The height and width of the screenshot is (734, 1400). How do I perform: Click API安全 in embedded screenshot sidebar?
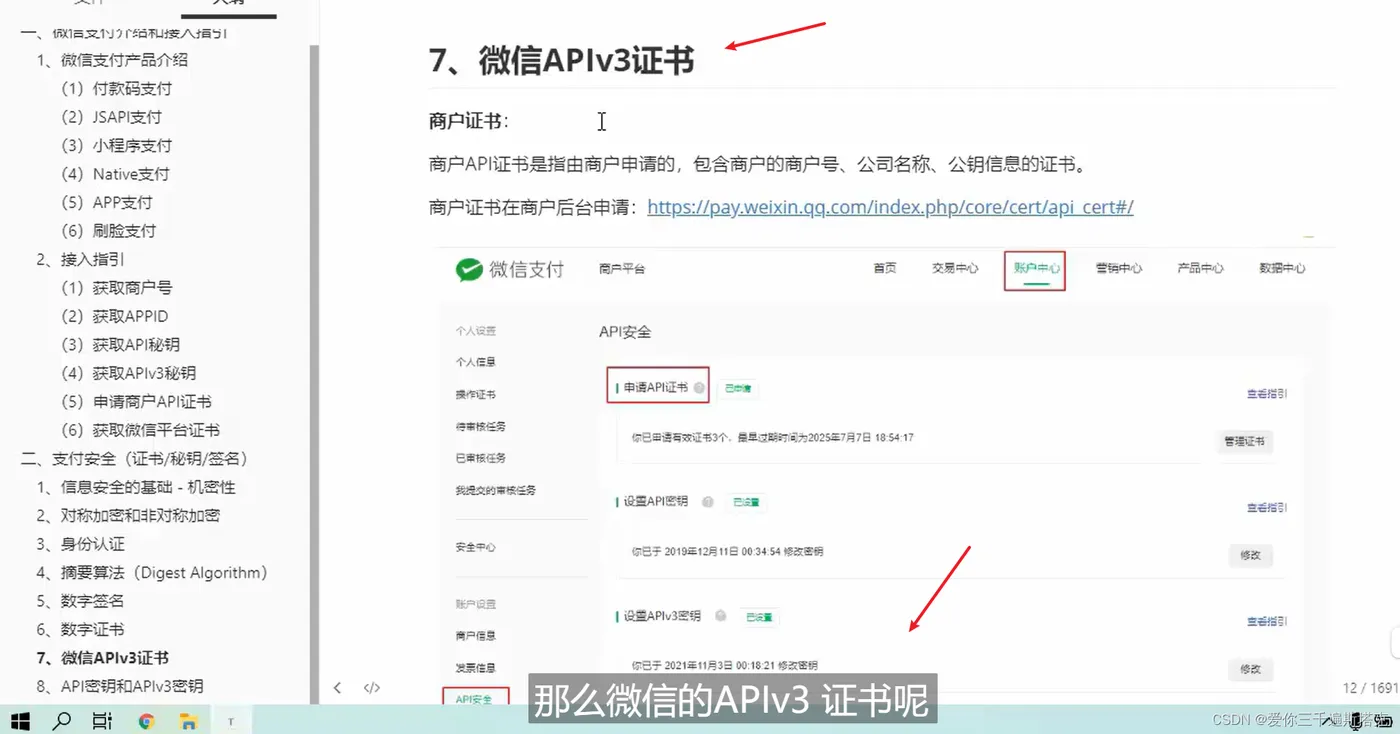click(474, 699)
